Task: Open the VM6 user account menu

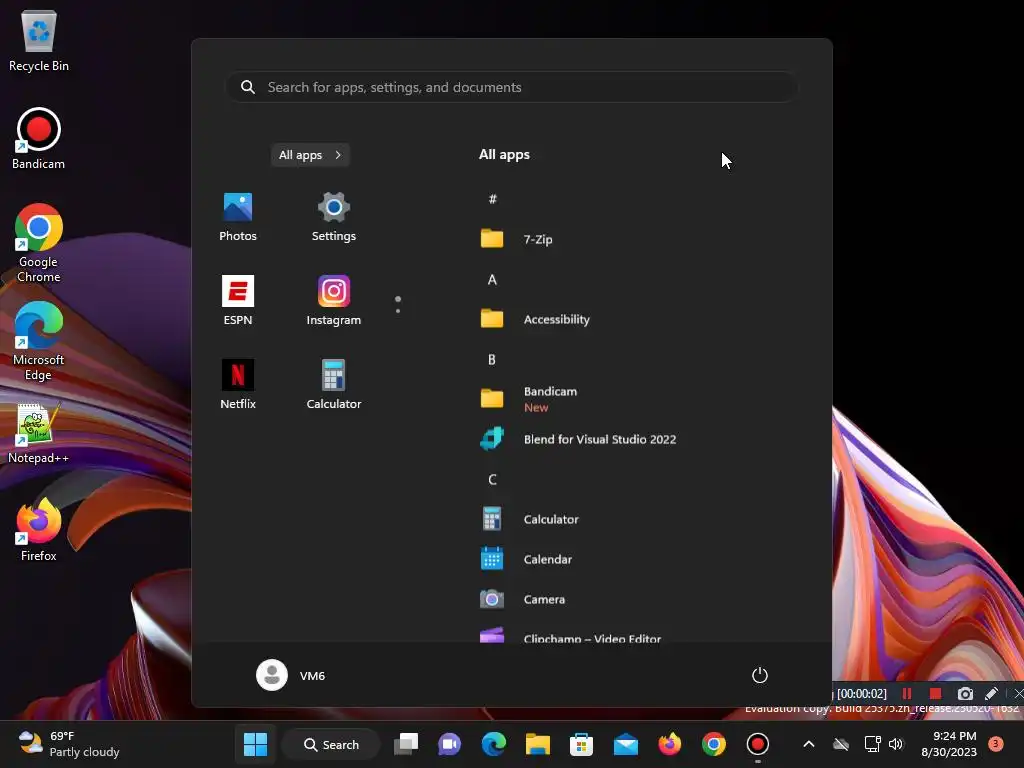Action: click(x=291, y=675)
